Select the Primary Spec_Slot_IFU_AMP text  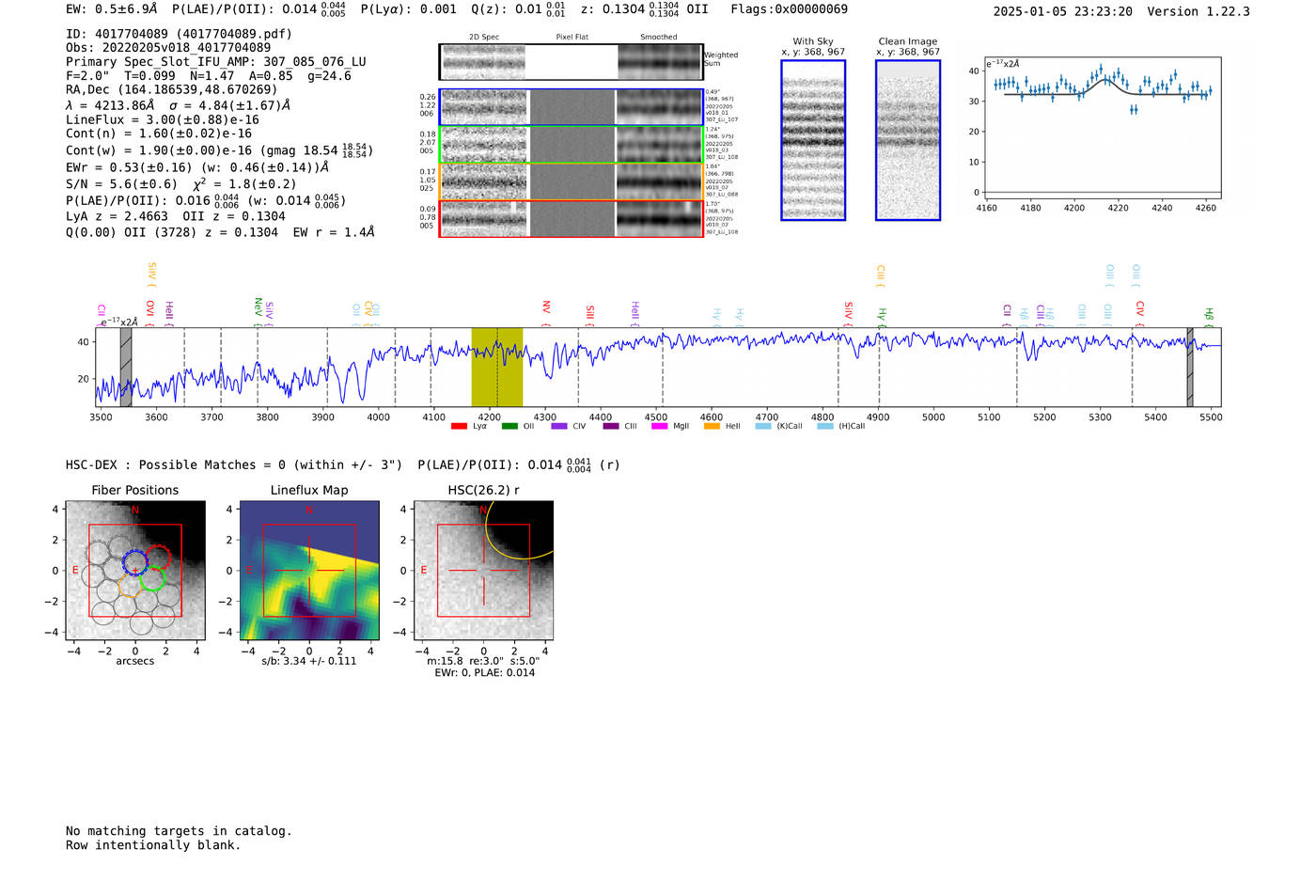pos(216,62)
